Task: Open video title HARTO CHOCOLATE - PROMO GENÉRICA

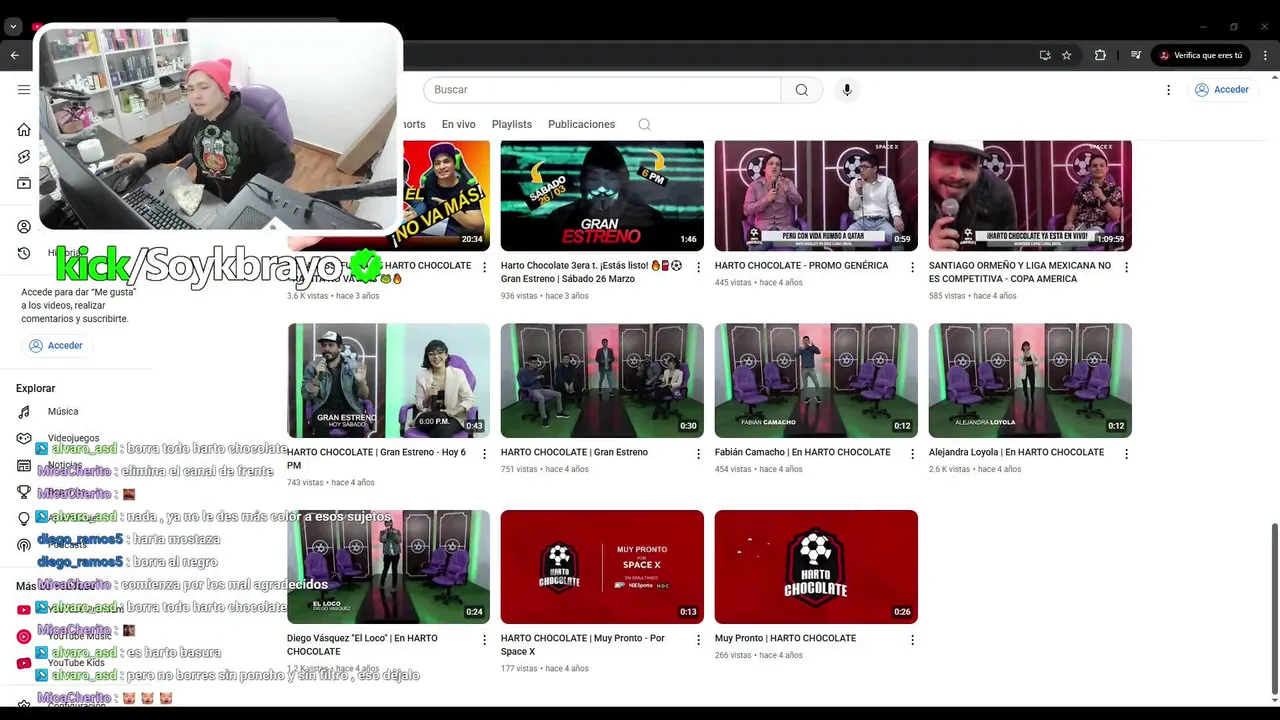Action: (x=801, y=266)
